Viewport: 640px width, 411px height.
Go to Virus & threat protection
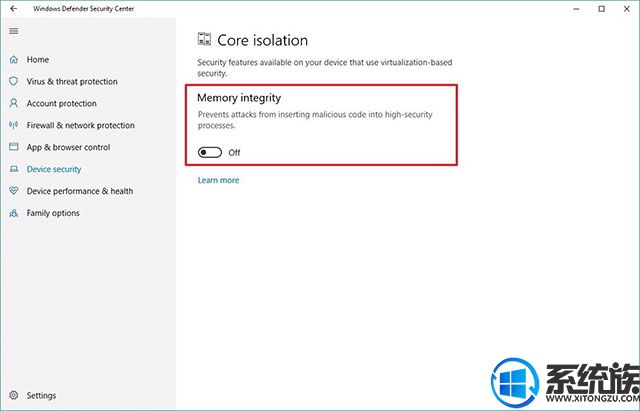[72, 81]
